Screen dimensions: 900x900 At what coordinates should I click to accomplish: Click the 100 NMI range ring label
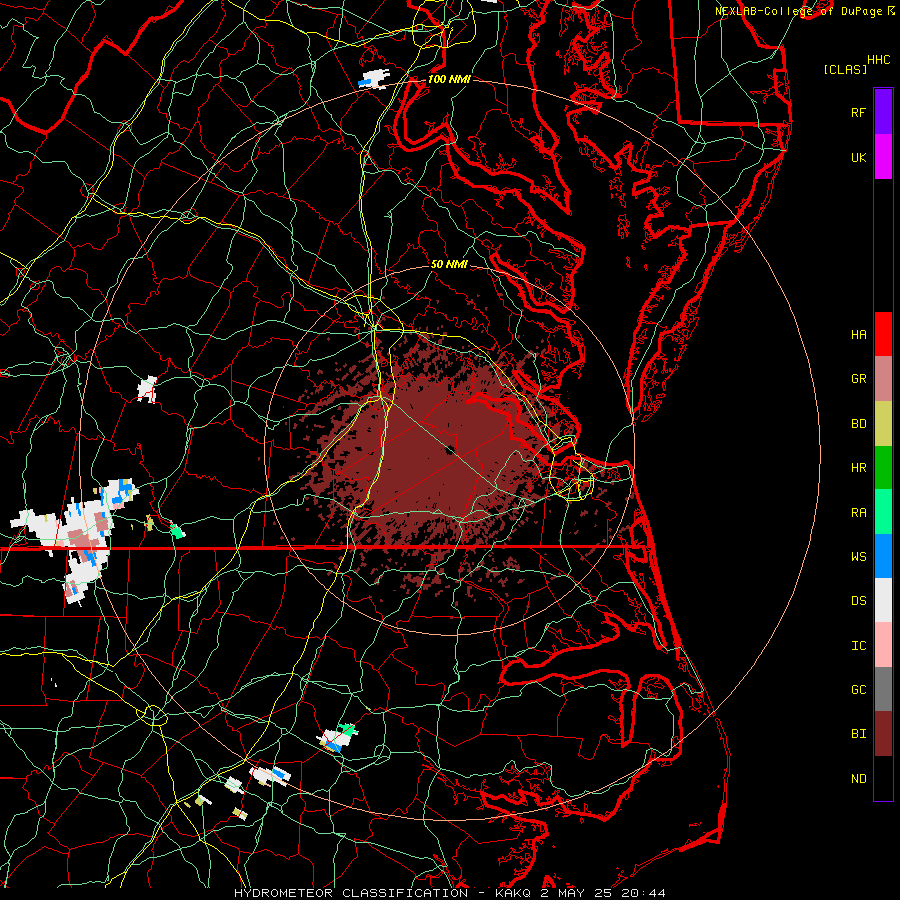click(x=449, y=79)
